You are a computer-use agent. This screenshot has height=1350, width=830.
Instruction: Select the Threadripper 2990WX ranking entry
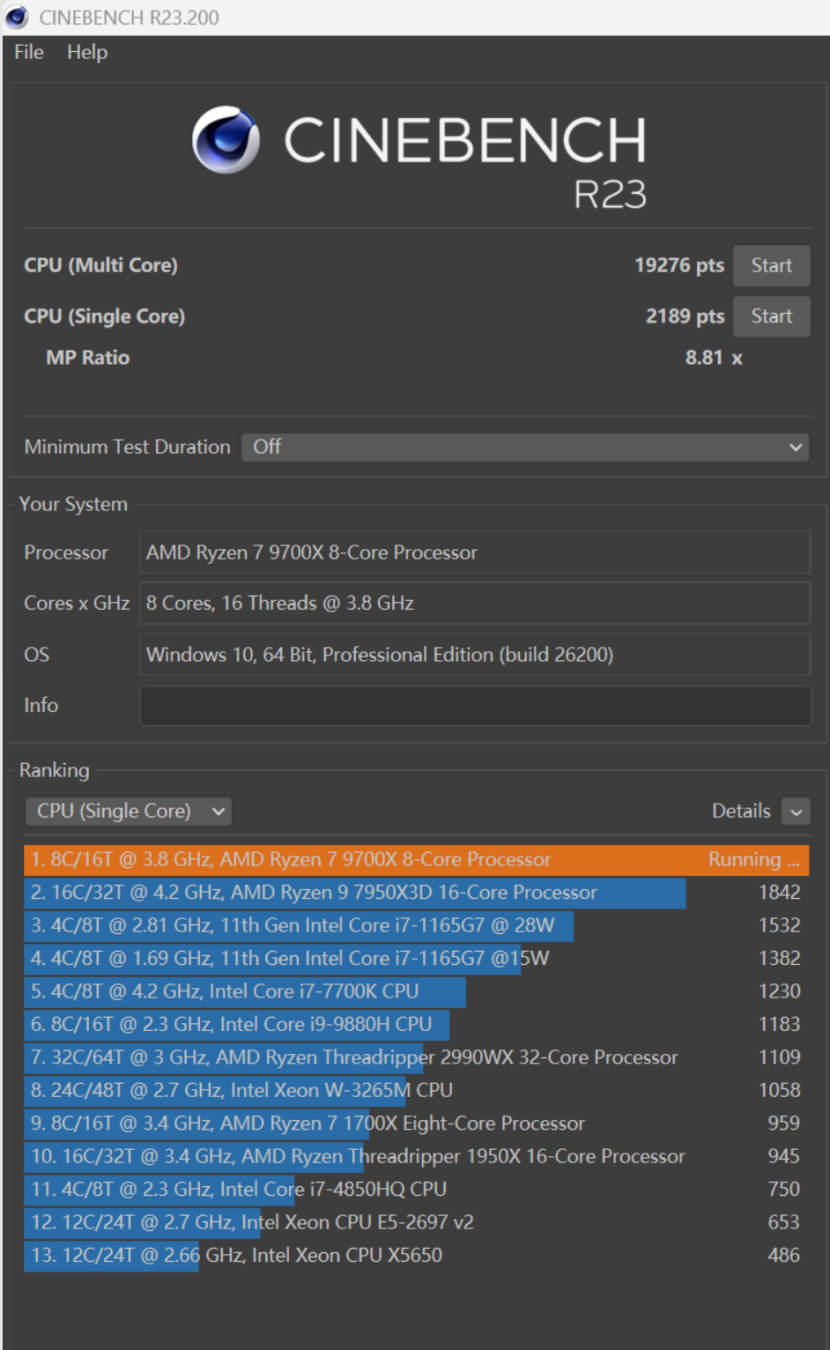[416, 1057]
